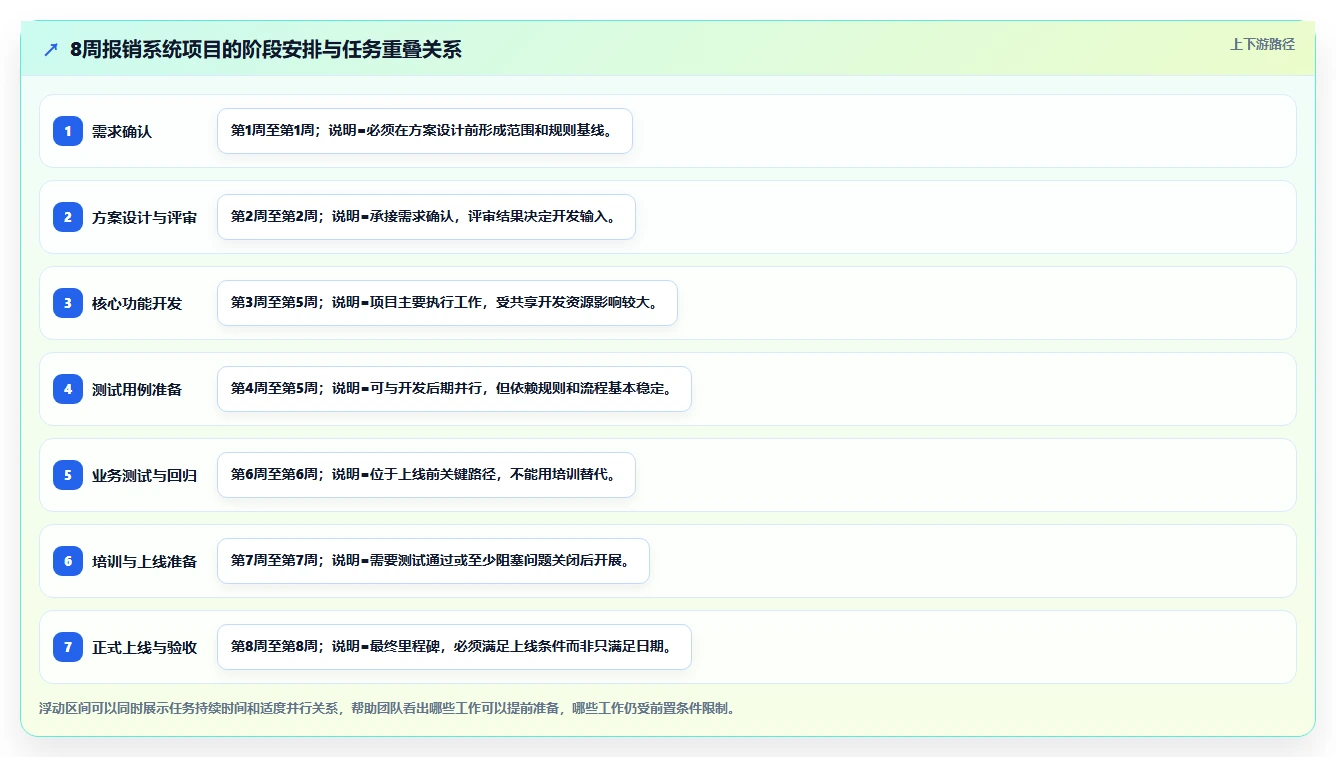
Task: Click number badge 4 for 测试用例准备
Action: [x=68, y=389]
